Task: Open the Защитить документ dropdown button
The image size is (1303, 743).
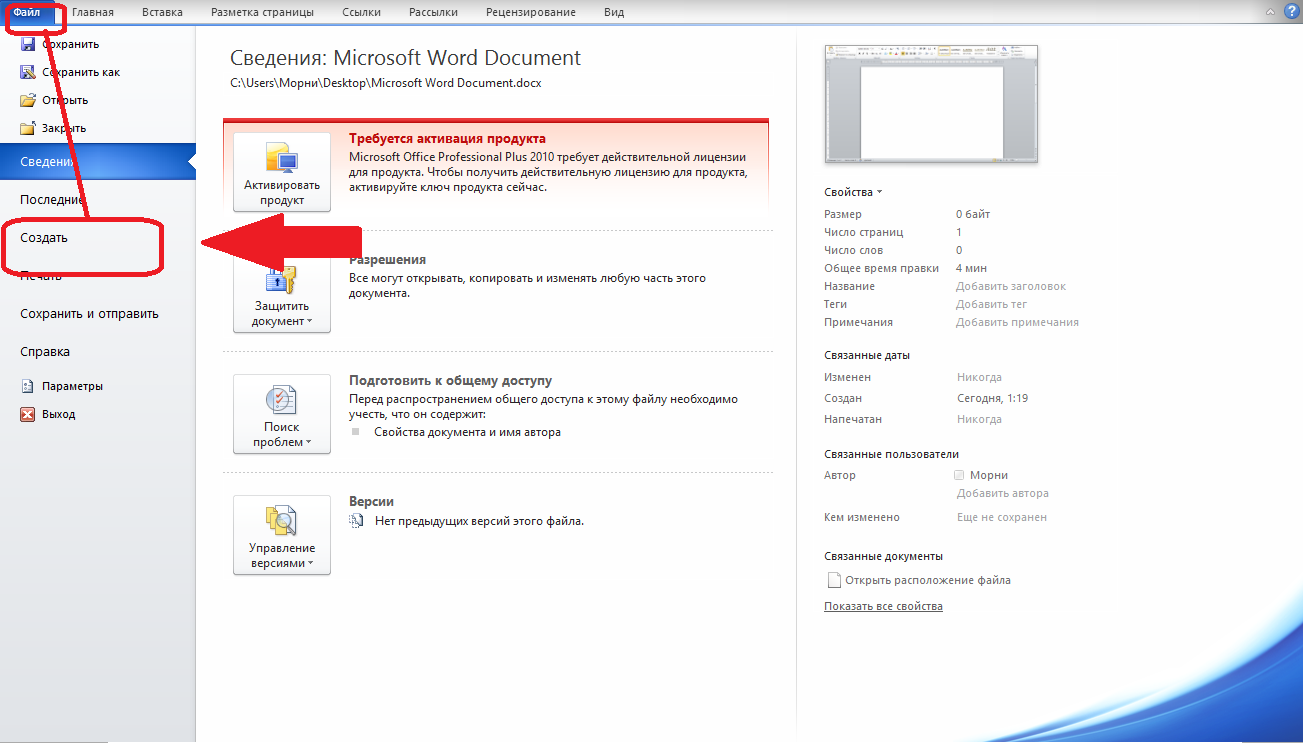Action: 282,293
